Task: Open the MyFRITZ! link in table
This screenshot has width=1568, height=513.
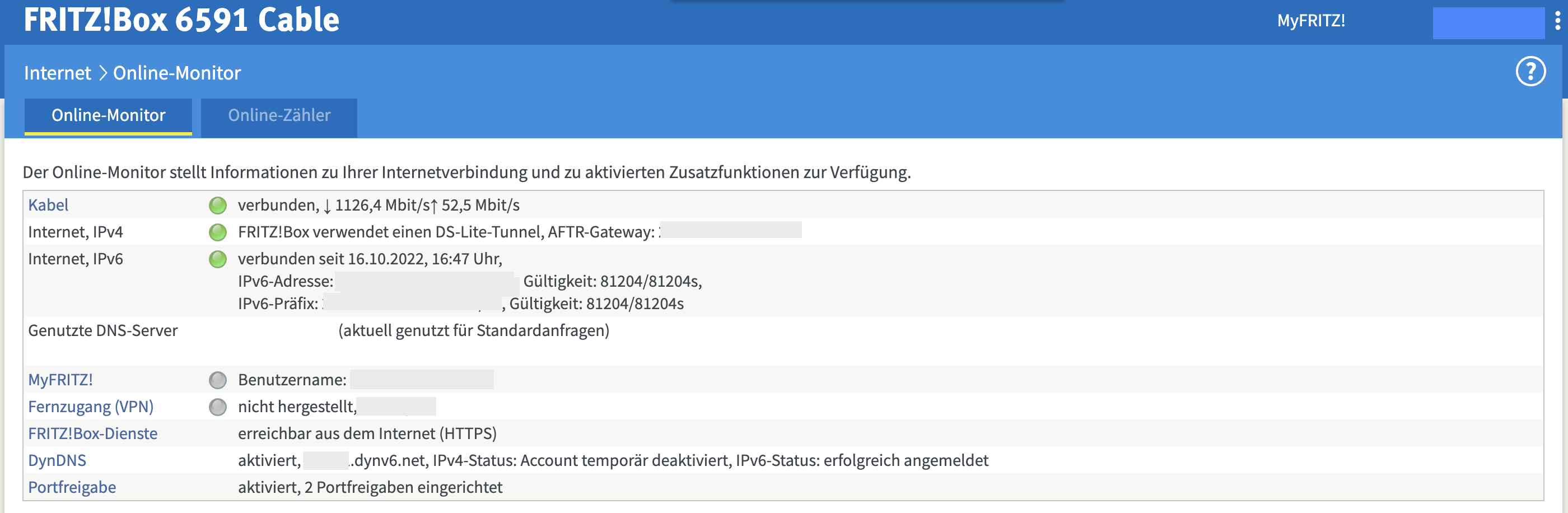Action: click(x=60, y=380)
